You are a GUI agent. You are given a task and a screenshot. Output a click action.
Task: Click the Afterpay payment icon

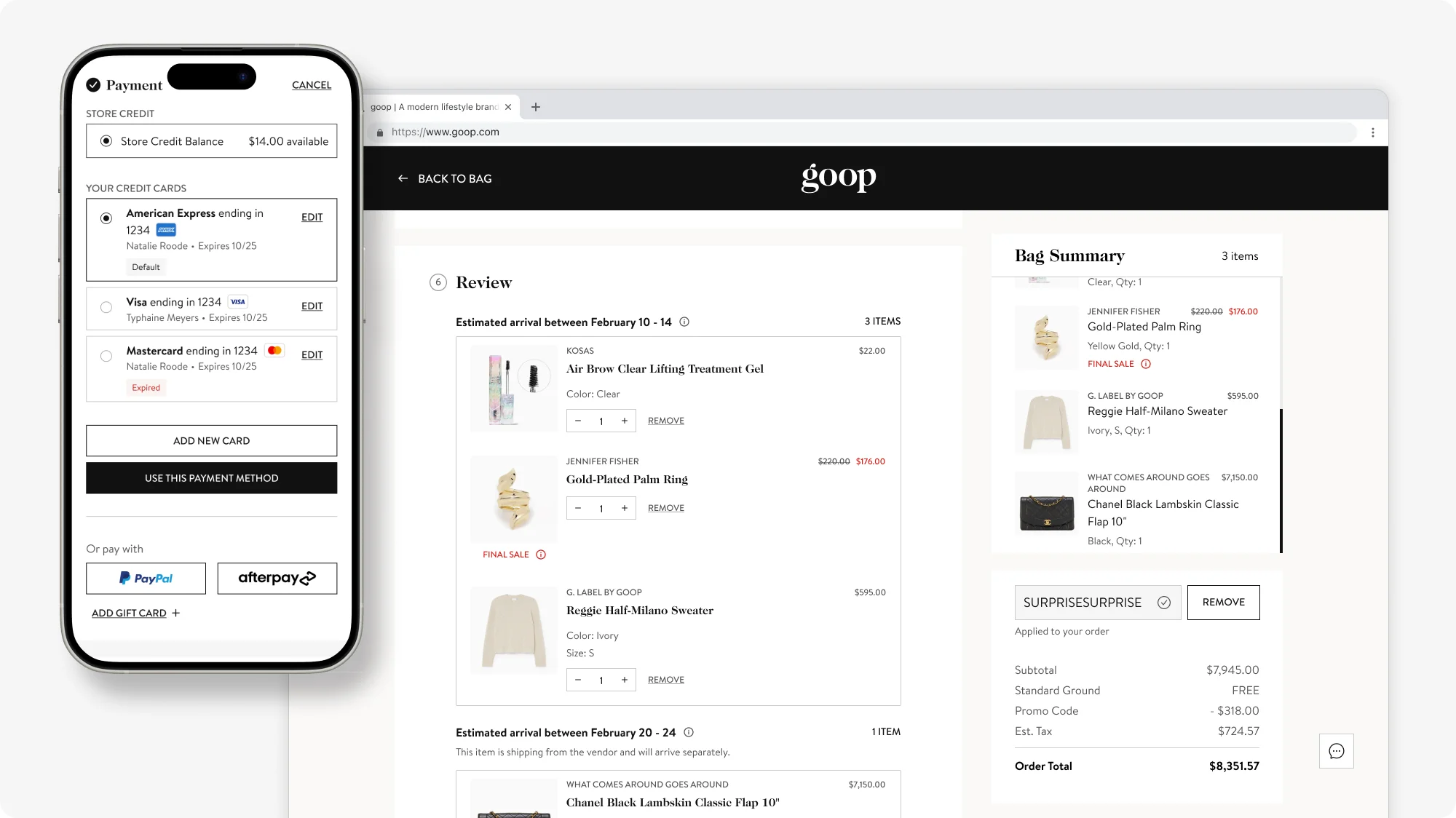[277, 577]
